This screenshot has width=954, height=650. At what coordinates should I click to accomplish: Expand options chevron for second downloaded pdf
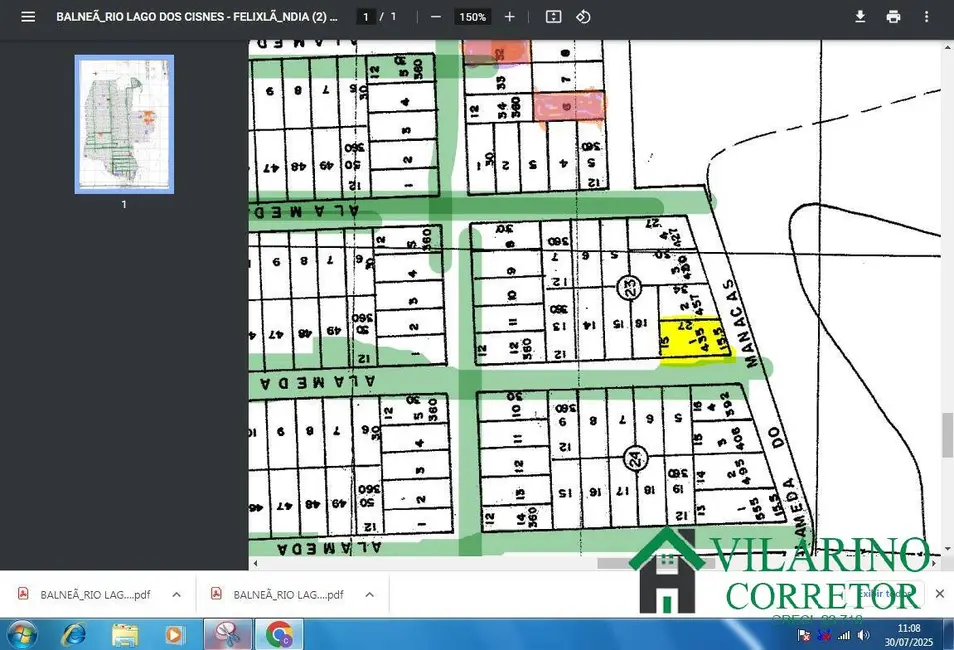[369, 594]
